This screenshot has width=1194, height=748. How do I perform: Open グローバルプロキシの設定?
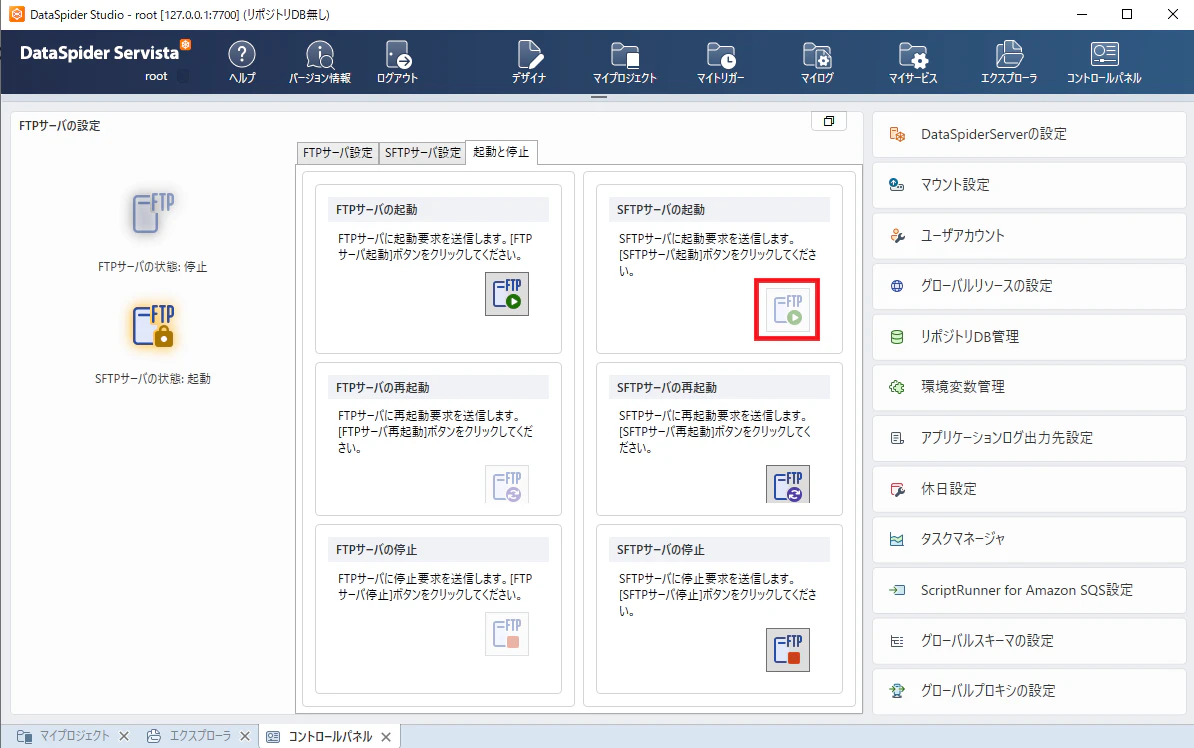(x=1029, y=691)
